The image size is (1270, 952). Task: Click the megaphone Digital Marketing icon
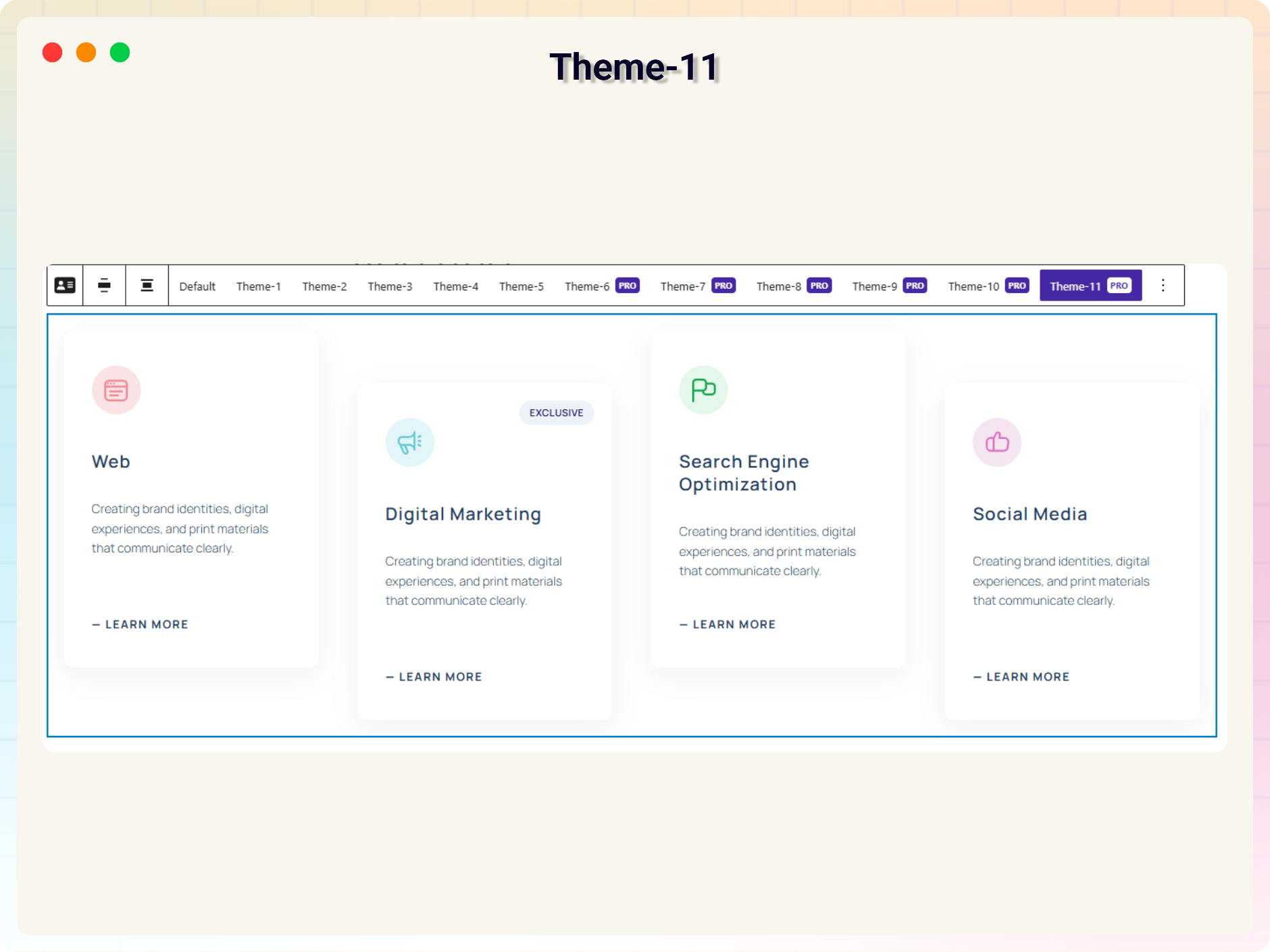[410, 443]
